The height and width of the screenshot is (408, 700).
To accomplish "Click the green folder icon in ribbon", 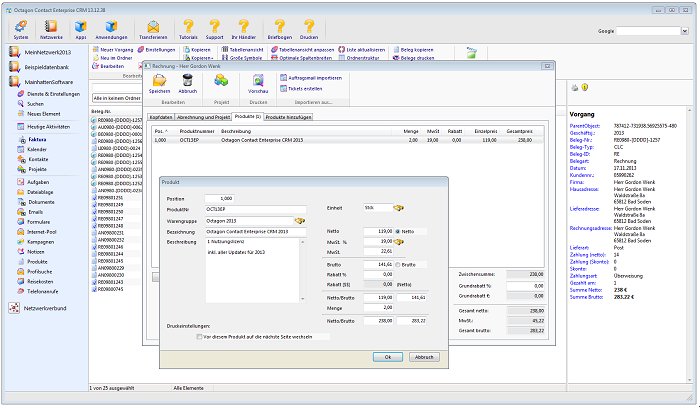I will pyautogui.click(x=471, y=53).
